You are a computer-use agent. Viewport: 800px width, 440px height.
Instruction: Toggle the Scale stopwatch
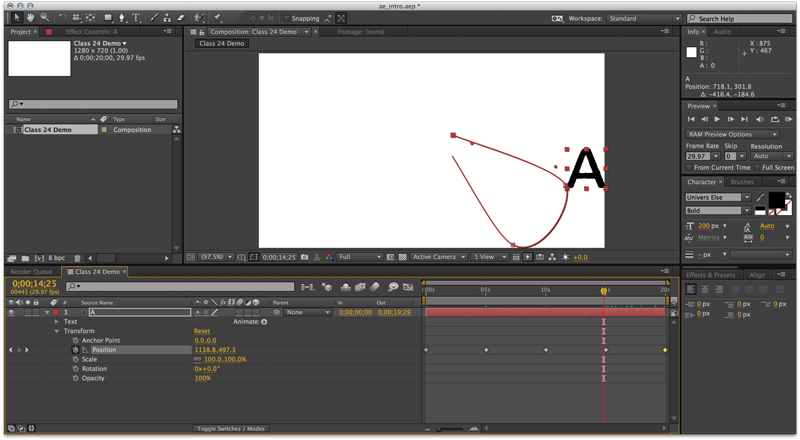click(75, 359)
